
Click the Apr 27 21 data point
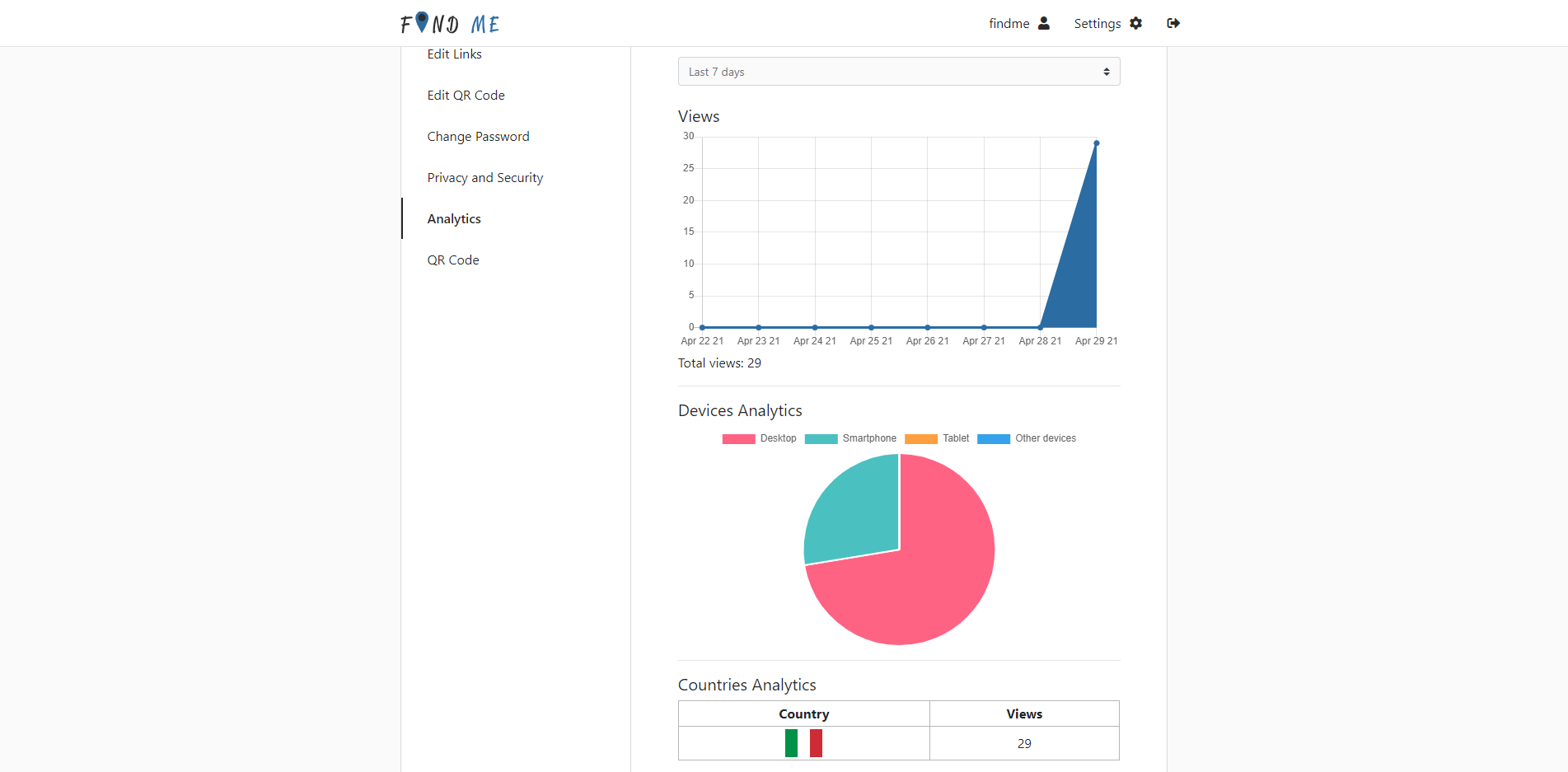[984, 327]
